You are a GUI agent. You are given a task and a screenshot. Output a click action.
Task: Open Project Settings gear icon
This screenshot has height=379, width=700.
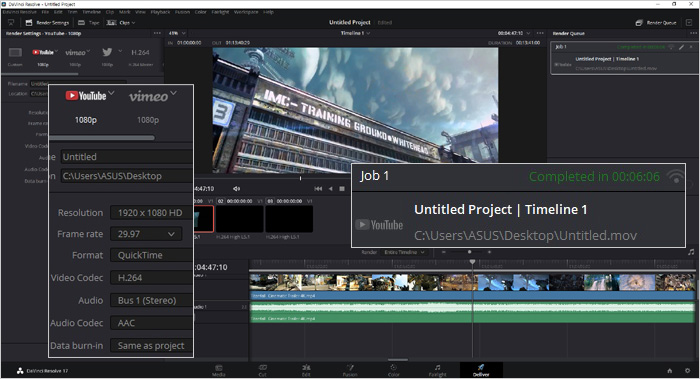click(x=688, y=371)
